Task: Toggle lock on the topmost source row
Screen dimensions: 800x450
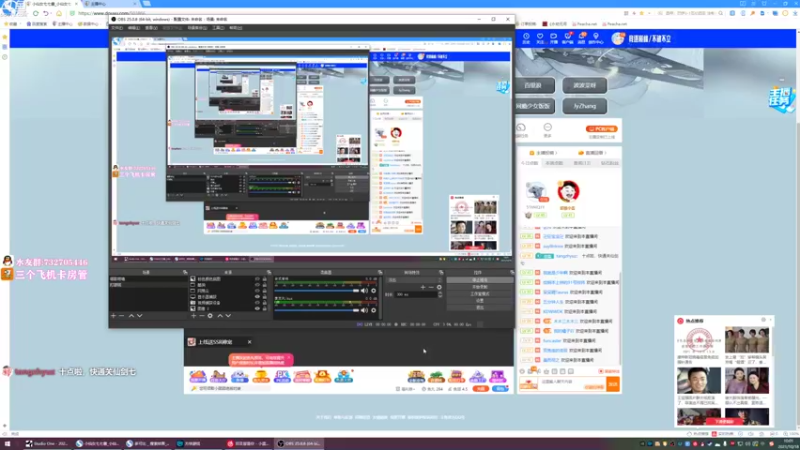Action: (264, 279)
